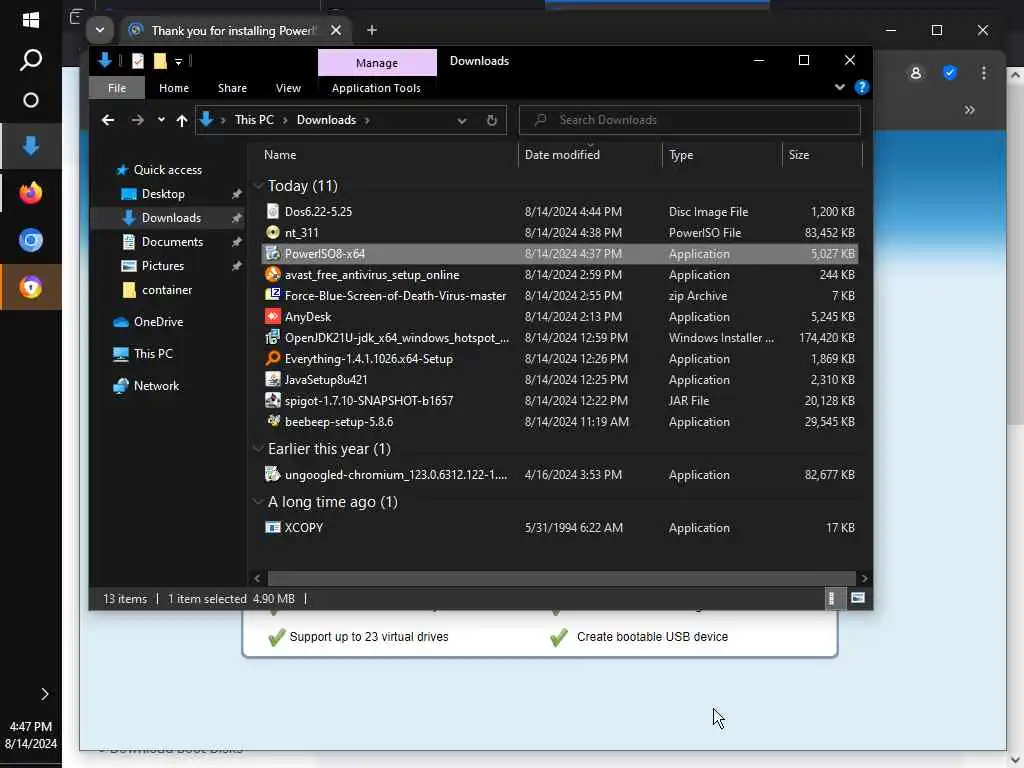
Task: Open the Share ribbon tab
Action: click(232, 88)
